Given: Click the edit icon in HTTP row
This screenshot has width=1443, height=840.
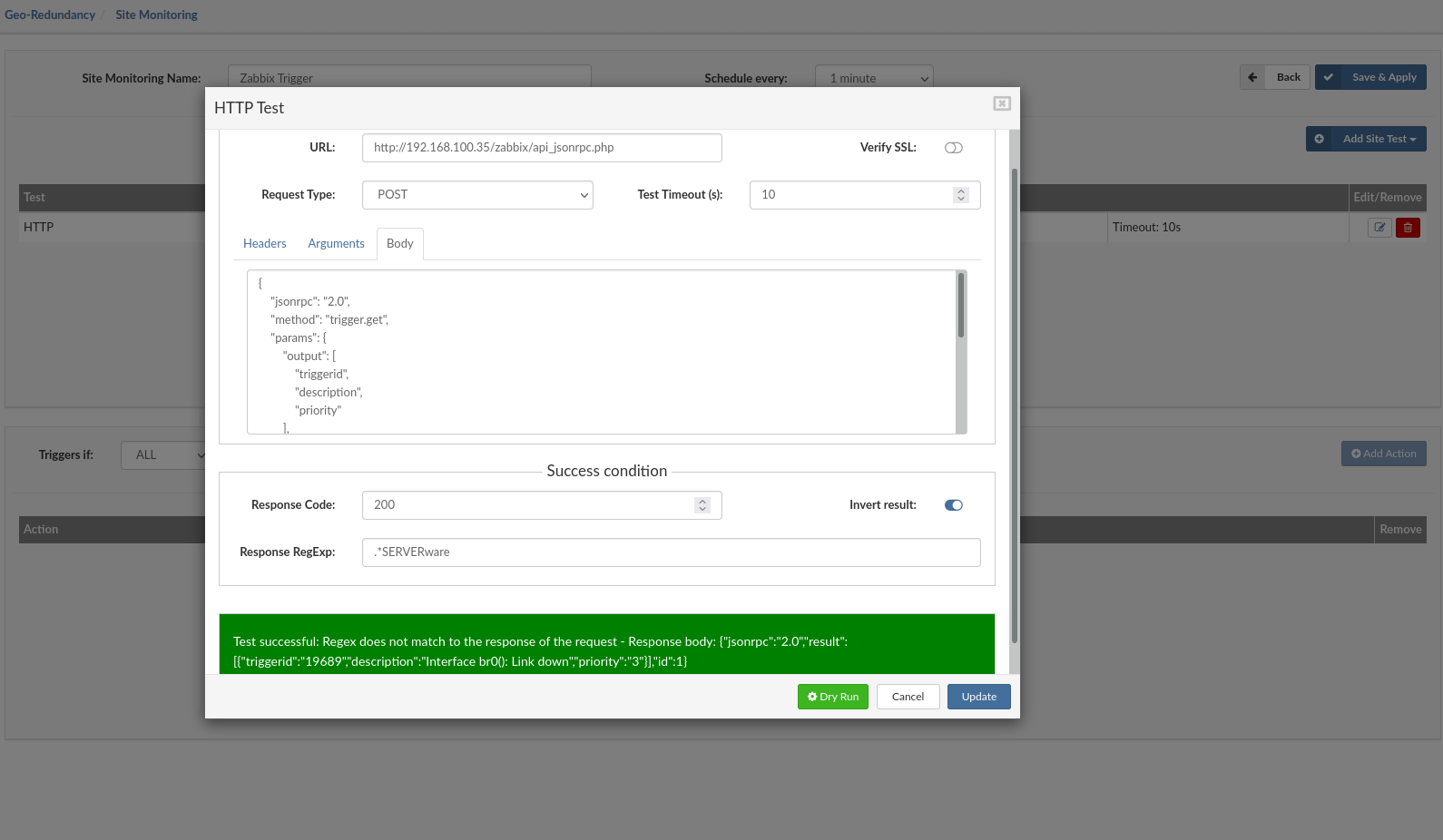Looking at the screenshot, I should (1379, 228).
